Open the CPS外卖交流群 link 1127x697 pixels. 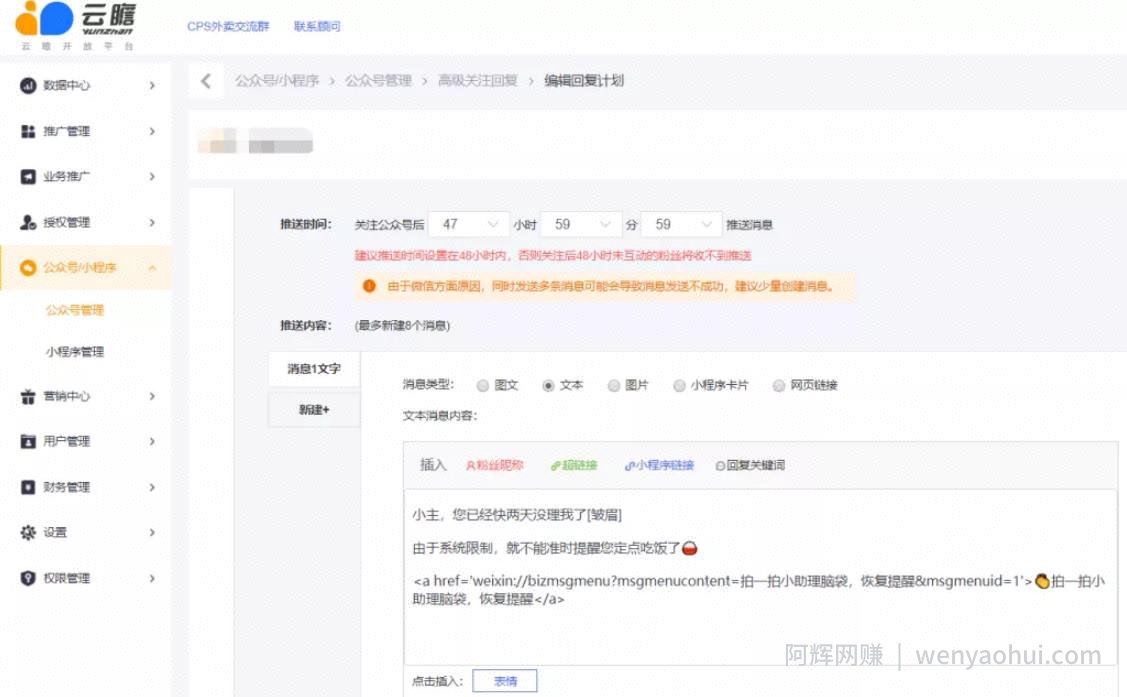pyautogui.click(x=228, y=27)
